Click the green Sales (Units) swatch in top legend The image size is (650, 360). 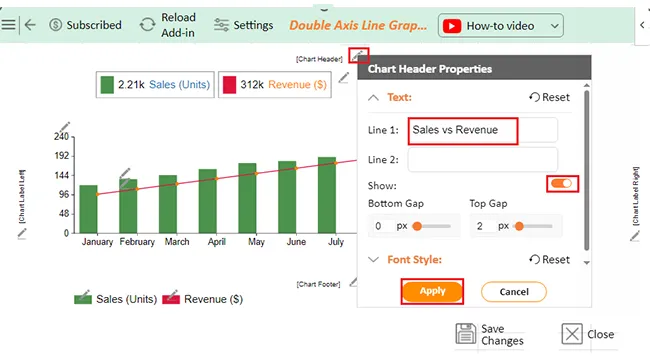[107, 85]
